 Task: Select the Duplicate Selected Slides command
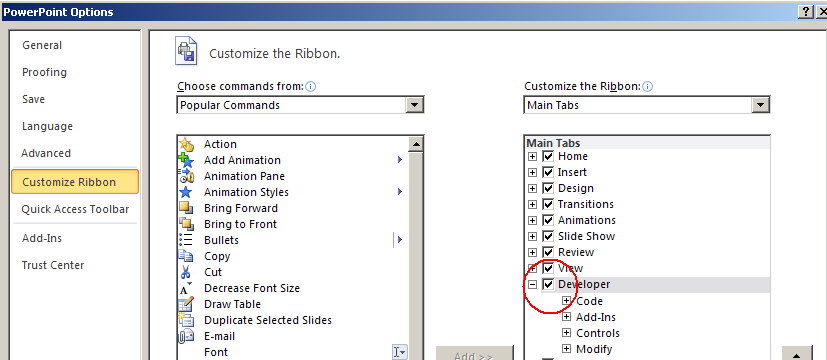pyautogui.click(x=268, y=320)
